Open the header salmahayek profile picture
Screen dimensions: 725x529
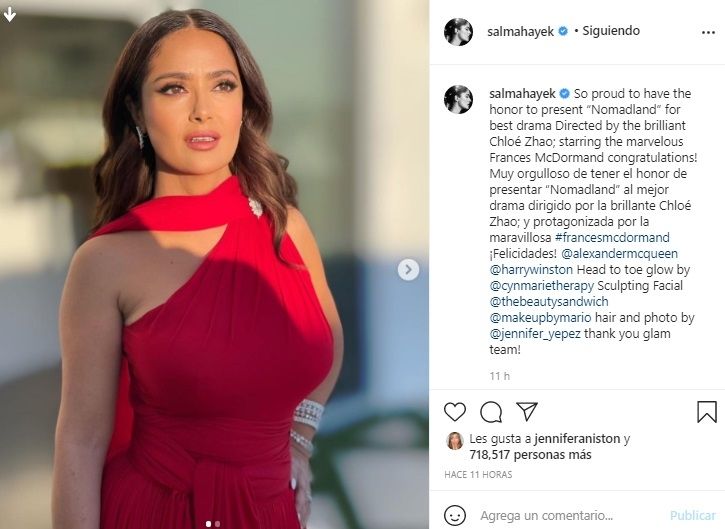[x=458, y=32]
